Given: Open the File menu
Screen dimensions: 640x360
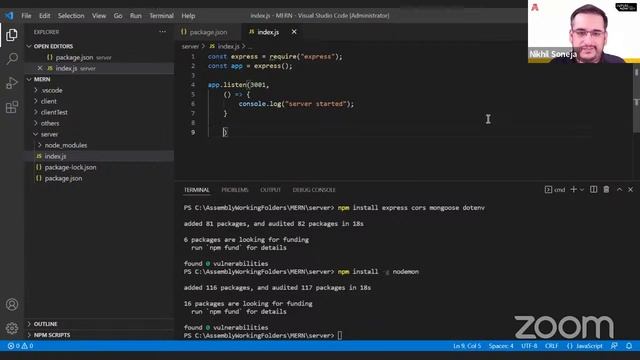Looking at the screenshot, I should [26, 16].
